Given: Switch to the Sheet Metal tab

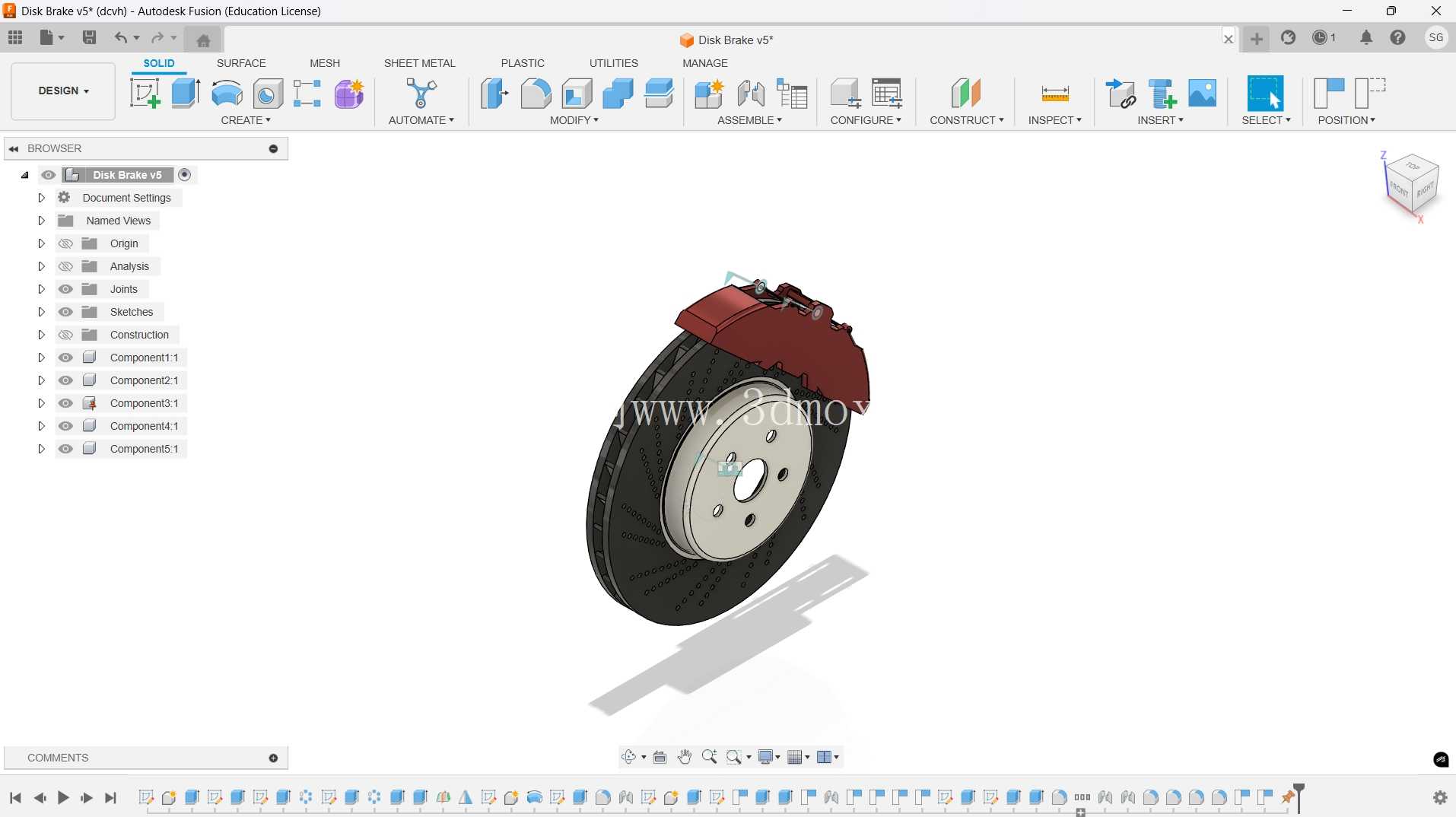Looking at the screenshot, I should tap(420, 63).
